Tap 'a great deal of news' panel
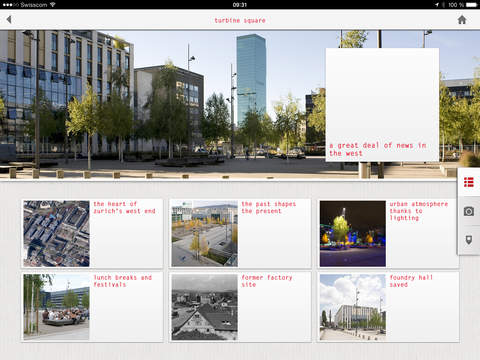This screenshot has height=360, width=480. 382,105
